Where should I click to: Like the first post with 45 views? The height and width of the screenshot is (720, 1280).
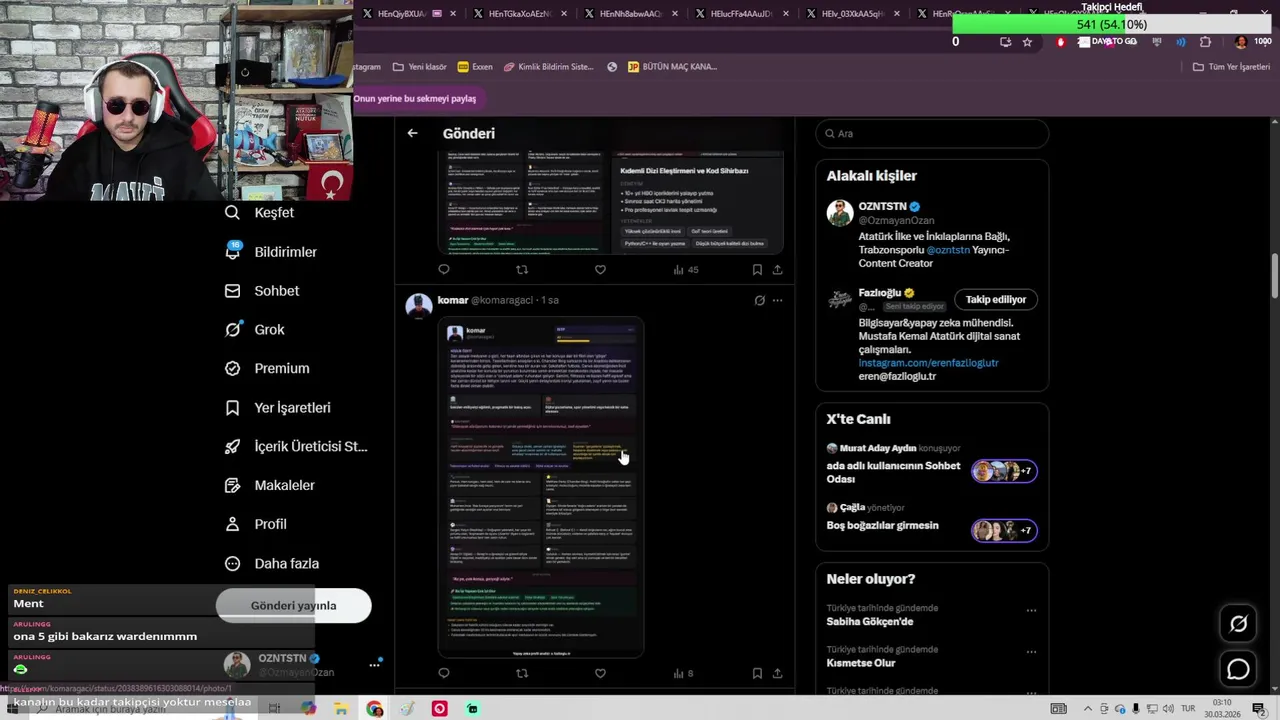[600, 270]
